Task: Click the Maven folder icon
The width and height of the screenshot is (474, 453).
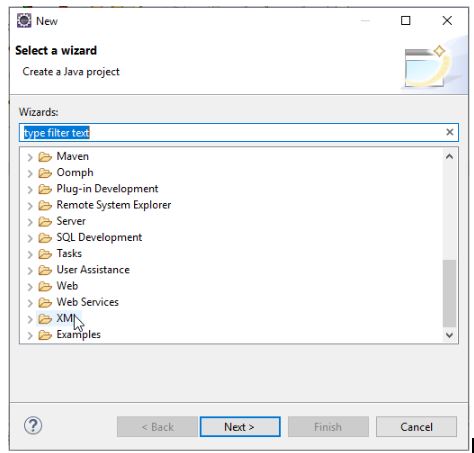Action: coord(45,157)
